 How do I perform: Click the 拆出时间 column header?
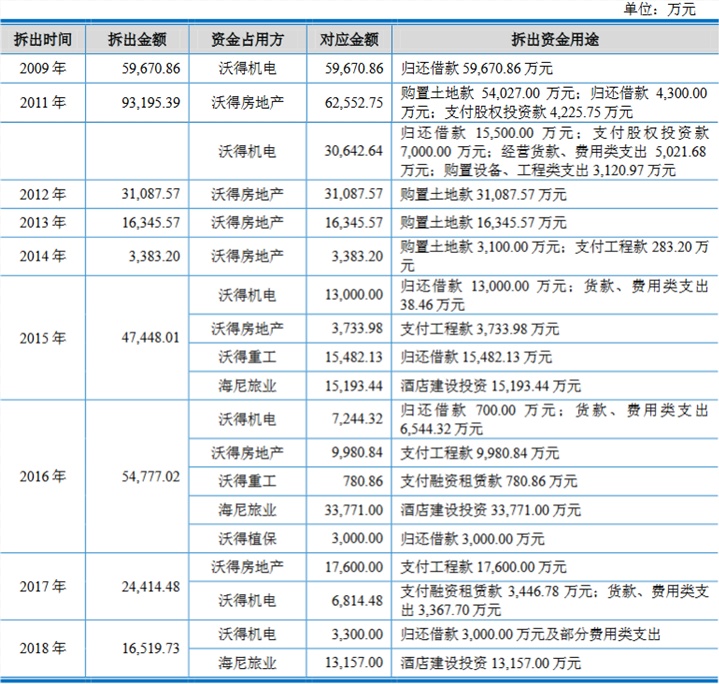[x=43, y=39]
